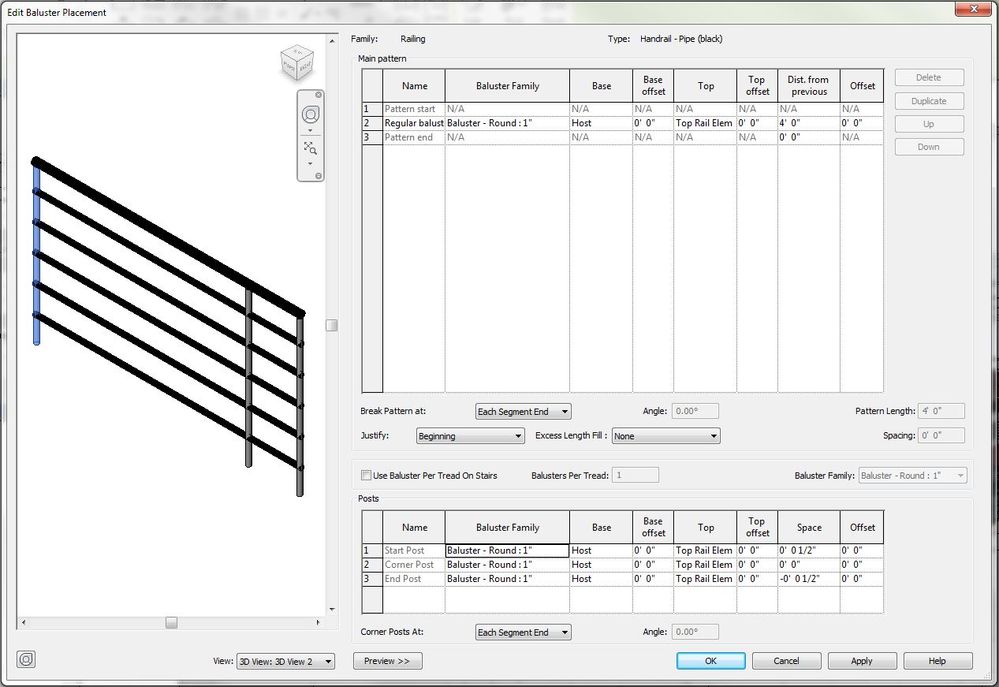
Task: Click Start Post Baluster Family cell
Action: (x=507, y=551)
